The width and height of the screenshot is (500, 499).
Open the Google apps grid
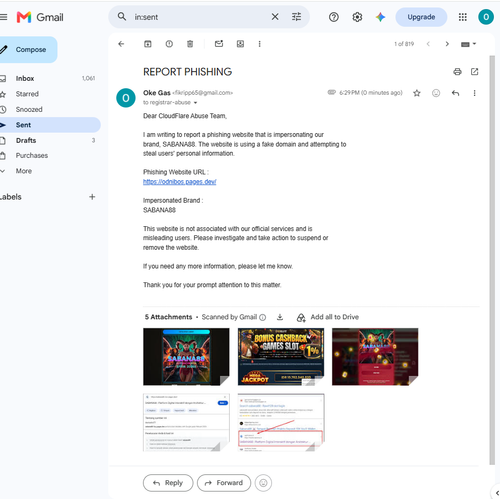coord(462,17)
